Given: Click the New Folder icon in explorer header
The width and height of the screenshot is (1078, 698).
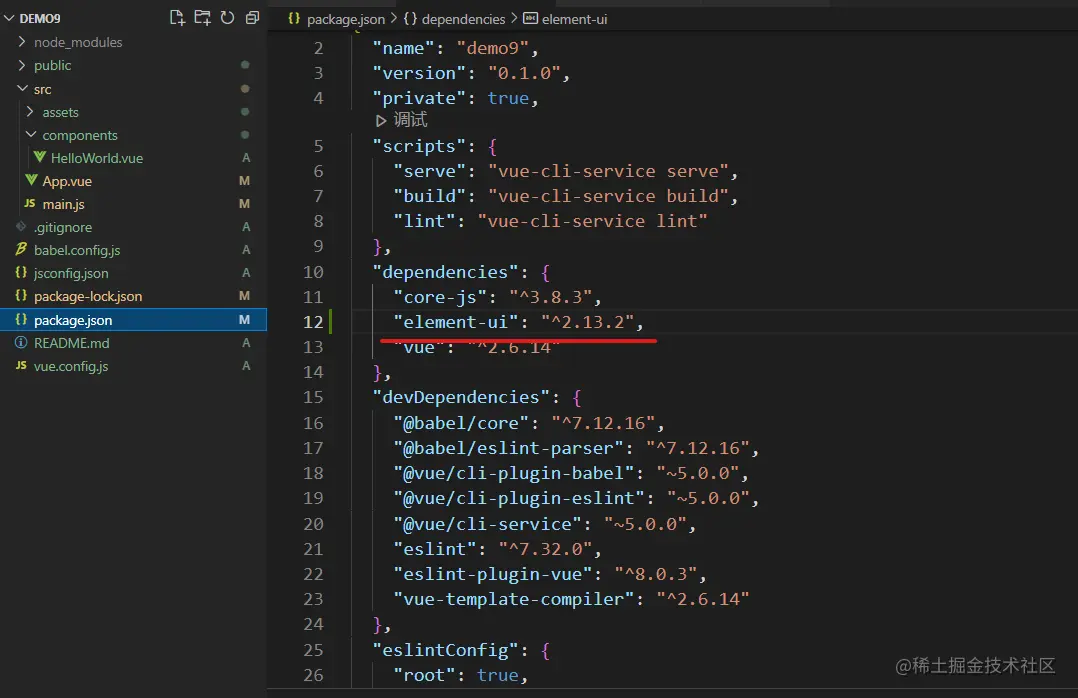Looking at the screenshot, I should click(202, 18).
